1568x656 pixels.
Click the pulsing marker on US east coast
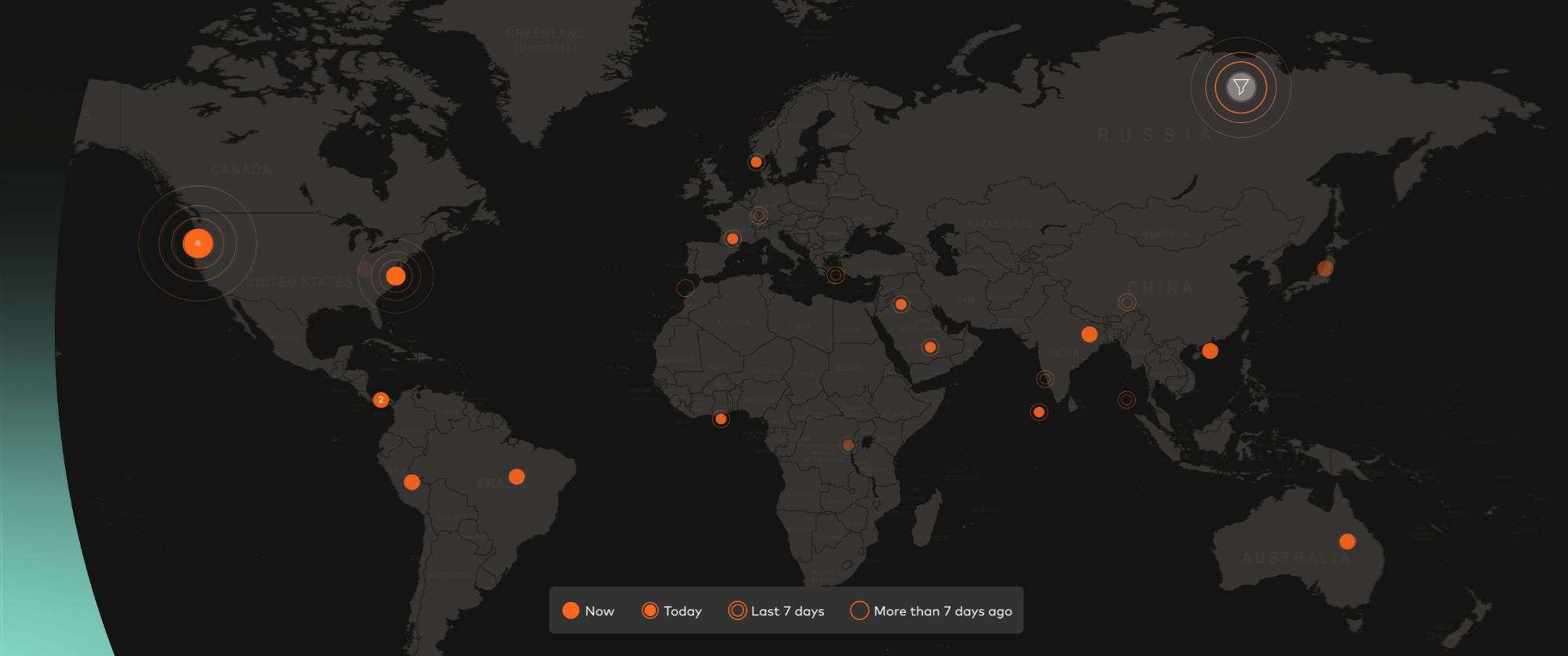[396, 276]
